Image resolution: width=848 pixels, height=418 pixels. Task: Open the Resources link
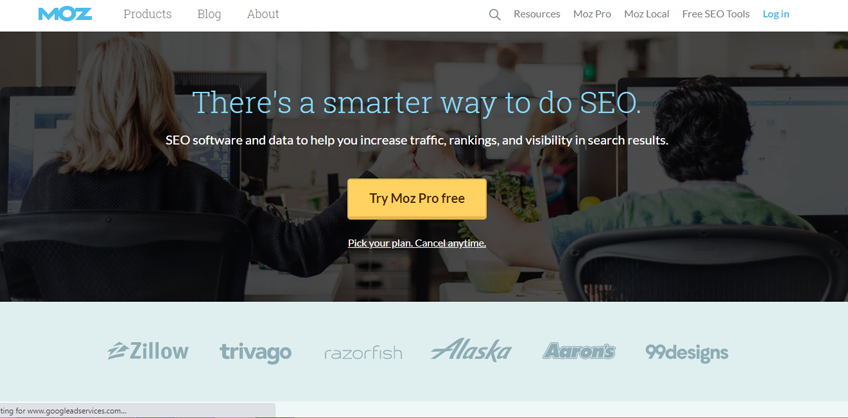[537, 14]
